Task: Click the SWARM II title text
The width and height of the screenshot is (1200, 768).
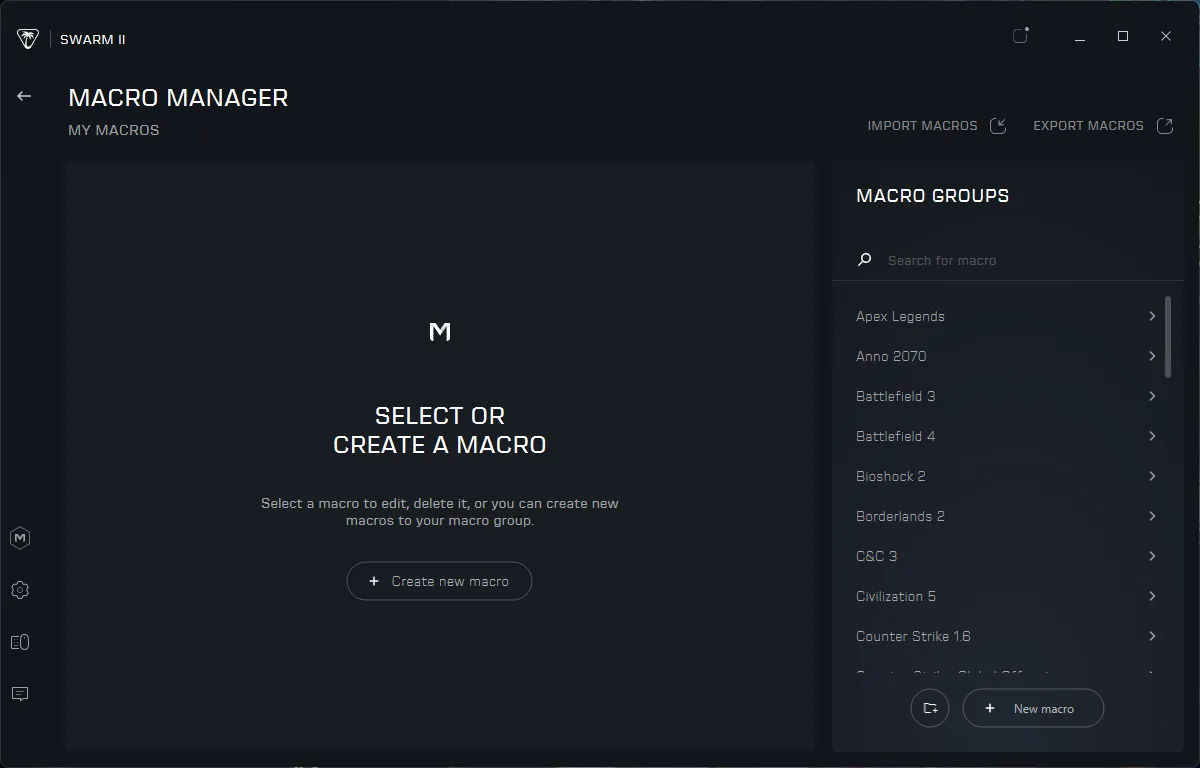Action: [x=93, y=40]
